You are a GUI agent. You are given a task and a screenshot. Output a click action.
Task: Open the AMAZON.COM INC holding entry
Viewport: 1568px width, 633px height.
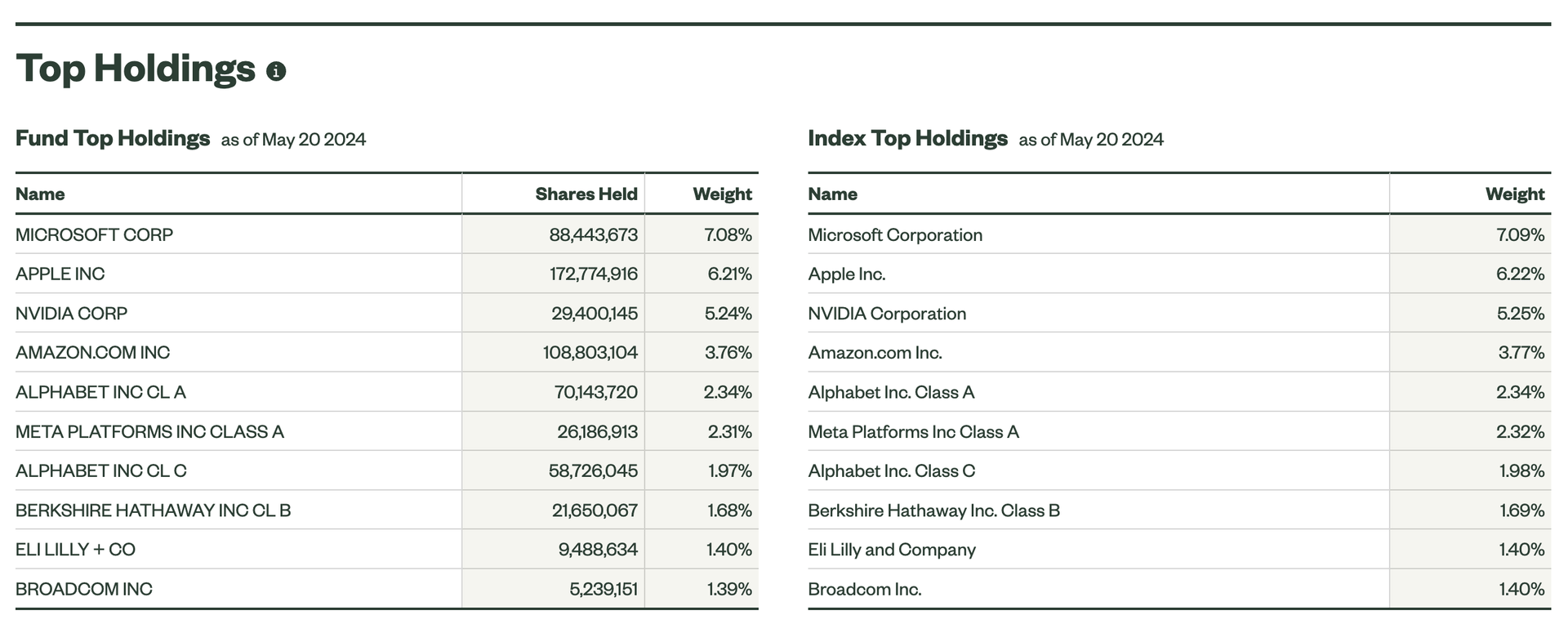coord(92,353)
